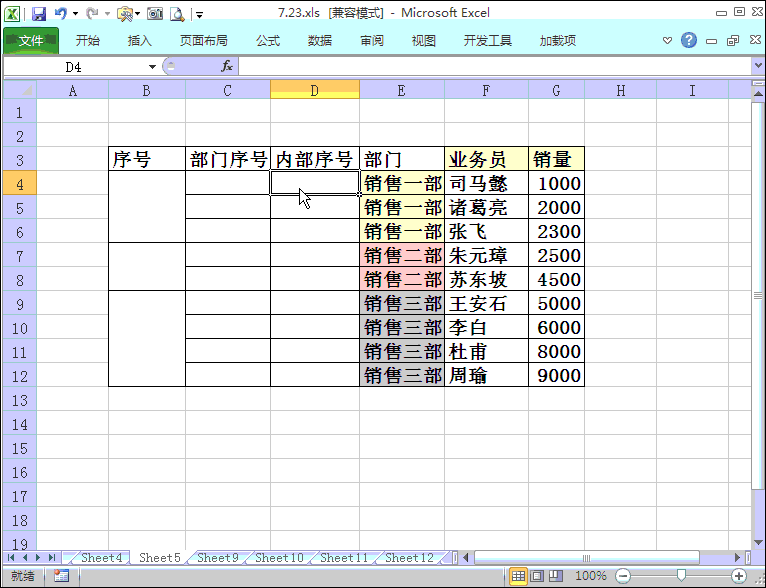This screenshot has width=766, height=588.
Task: Click the horizontal scrollbar right arrow
Action: click(737, 557)
